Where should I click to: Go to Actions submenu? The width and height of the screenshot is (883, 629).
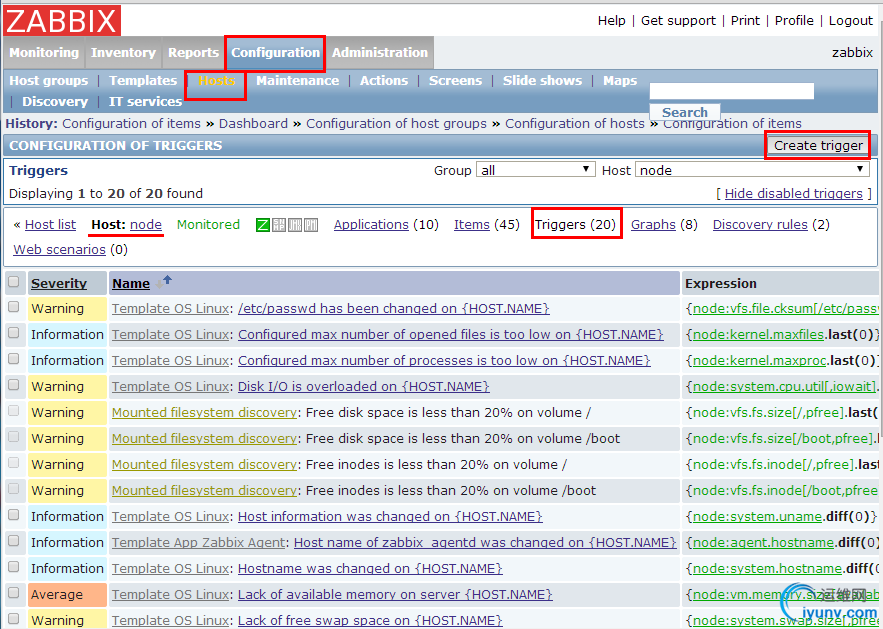coord(384,81)
